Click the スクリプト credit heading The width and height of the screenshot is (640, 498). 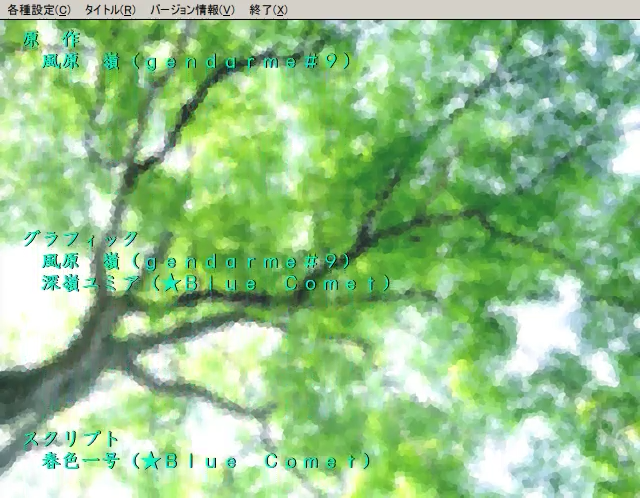point(71,439)
